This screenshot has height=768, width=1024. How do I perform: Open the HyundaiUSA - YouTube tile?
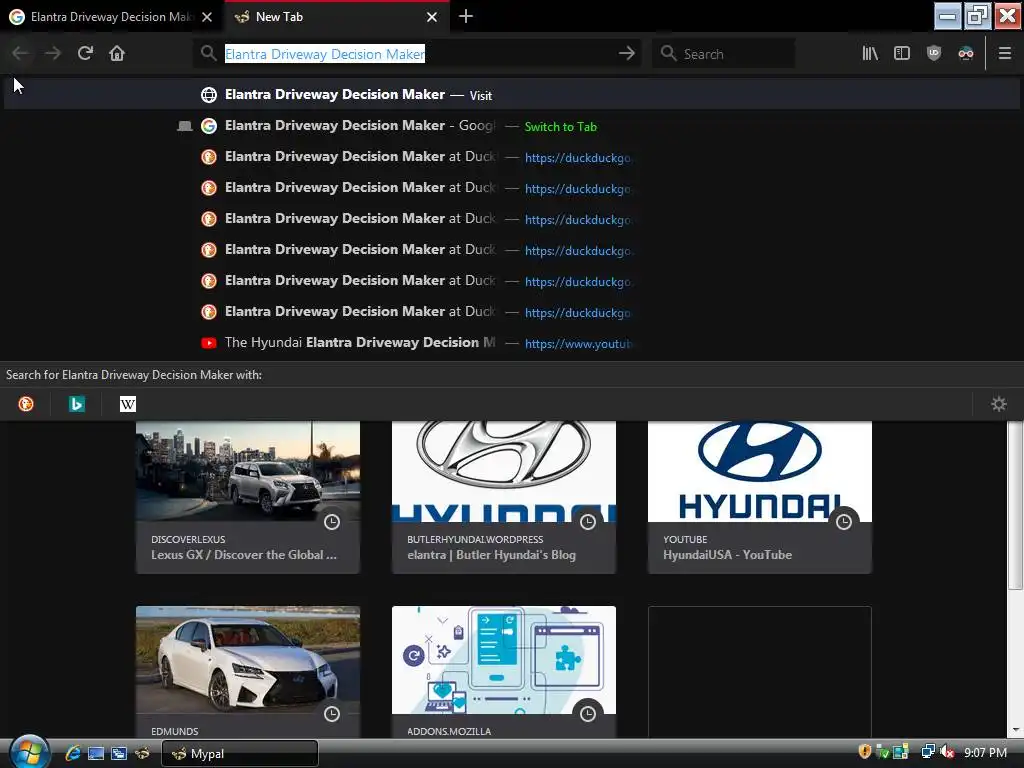click(760, 497)
